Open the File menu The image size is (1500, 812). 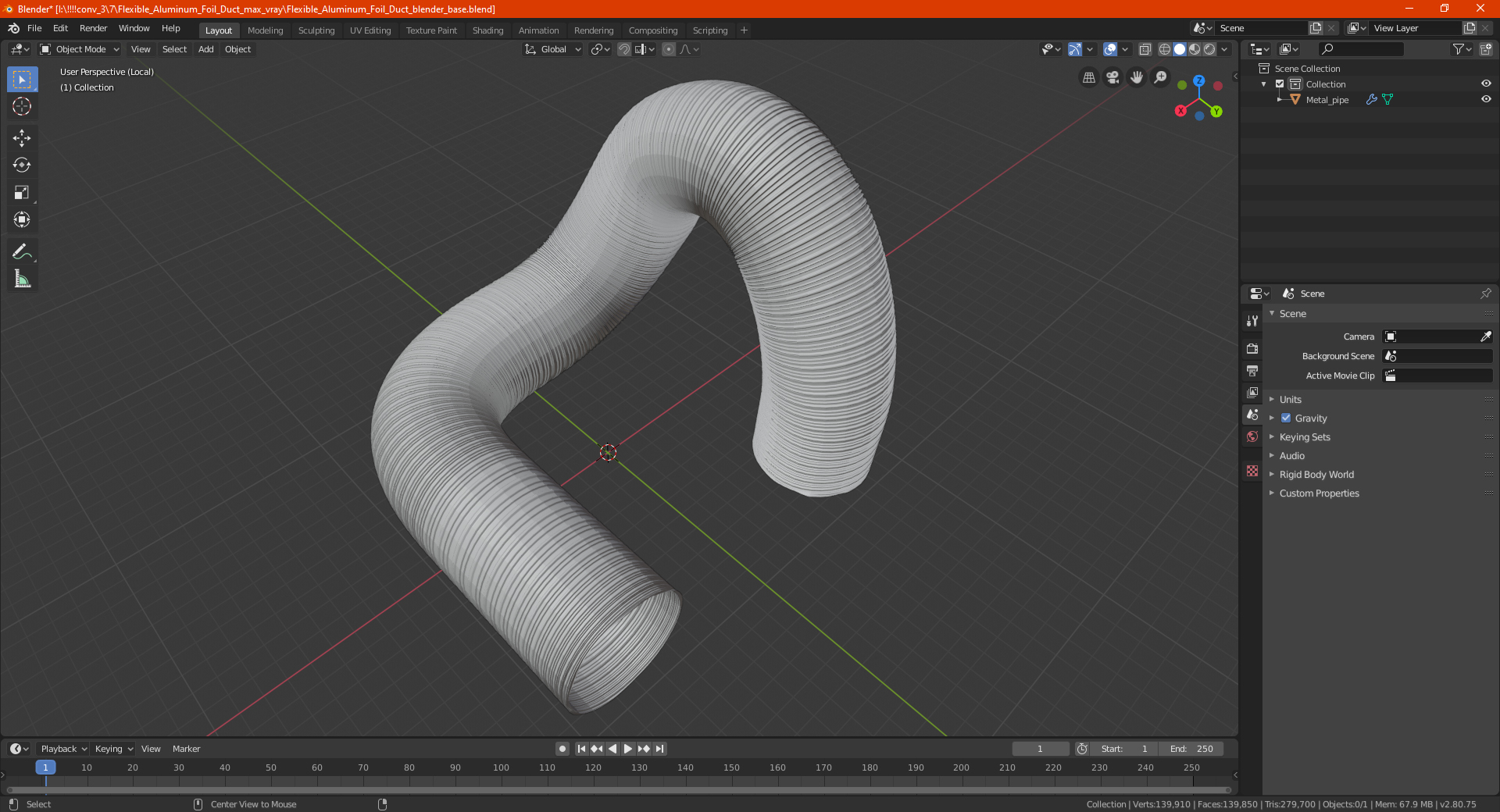pos(34,28)
